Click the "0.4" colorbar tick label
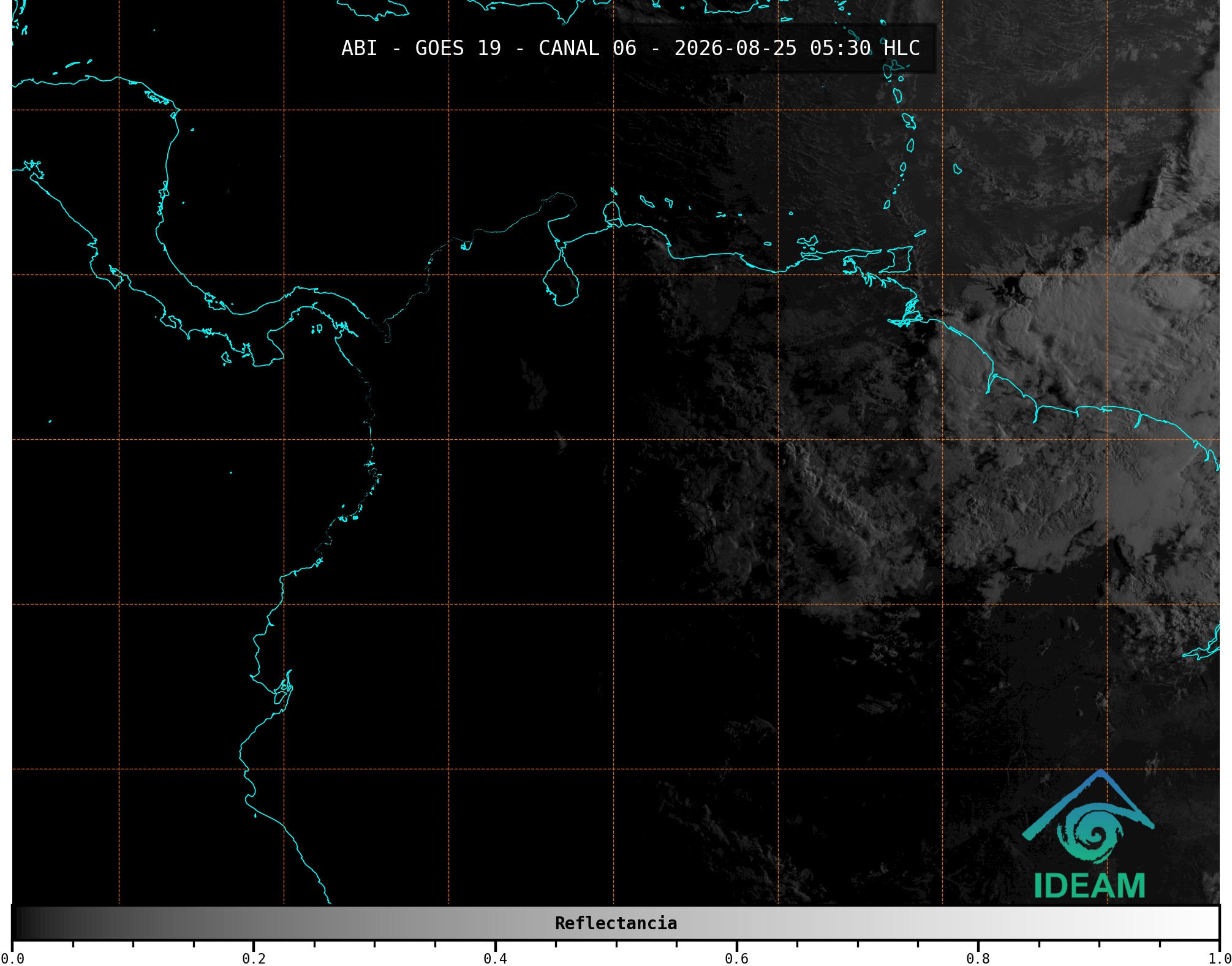The image size is (1232, 966). [x=495, y=959]
